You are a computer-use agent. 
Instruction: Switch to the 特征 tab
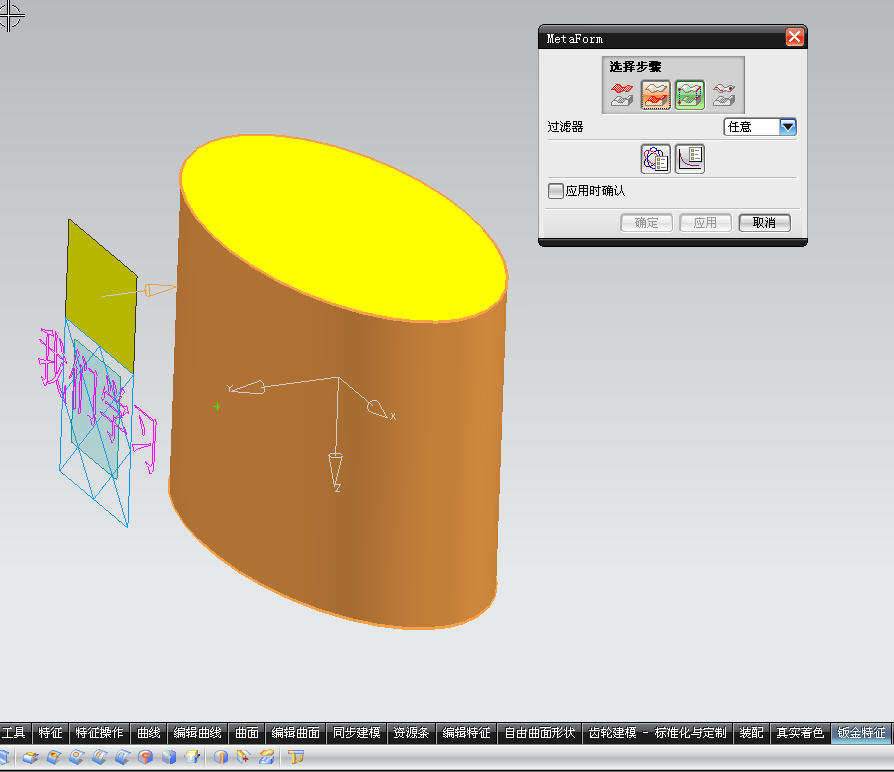(x=50, y=733)
